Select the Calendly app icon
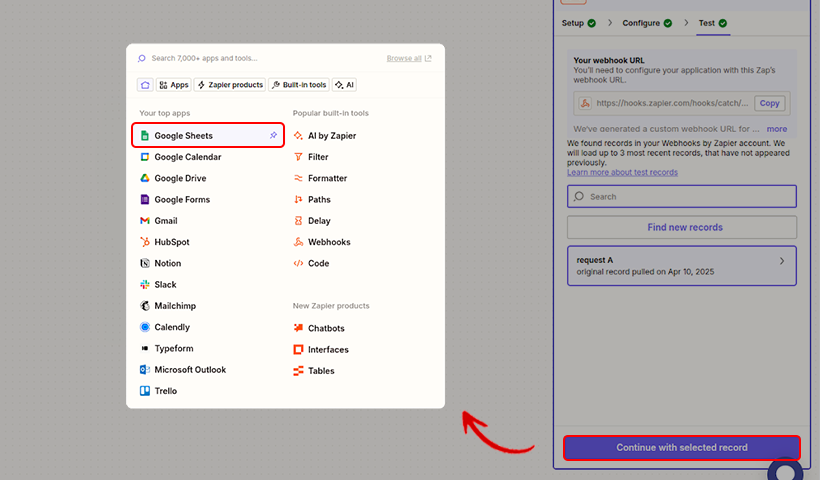Image resolution: width=820 pixels, height=480 pixels. tap(145, 327)
